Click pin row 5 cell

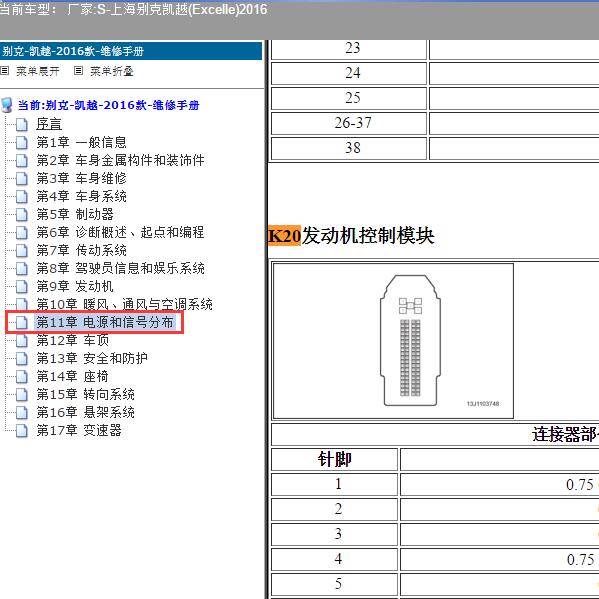[x=335, y=584]
